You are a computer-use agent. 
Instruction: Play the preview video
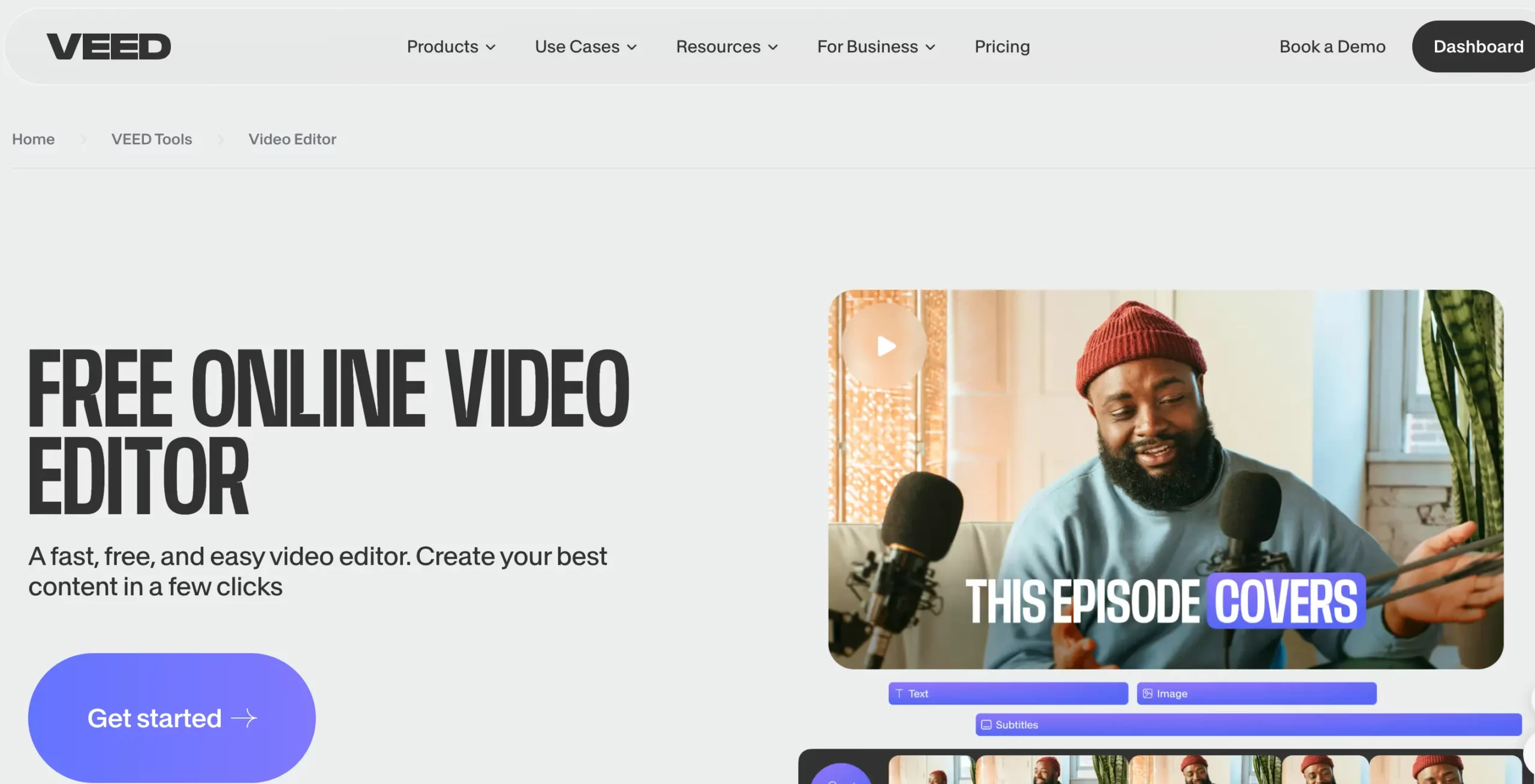point(885,346)
